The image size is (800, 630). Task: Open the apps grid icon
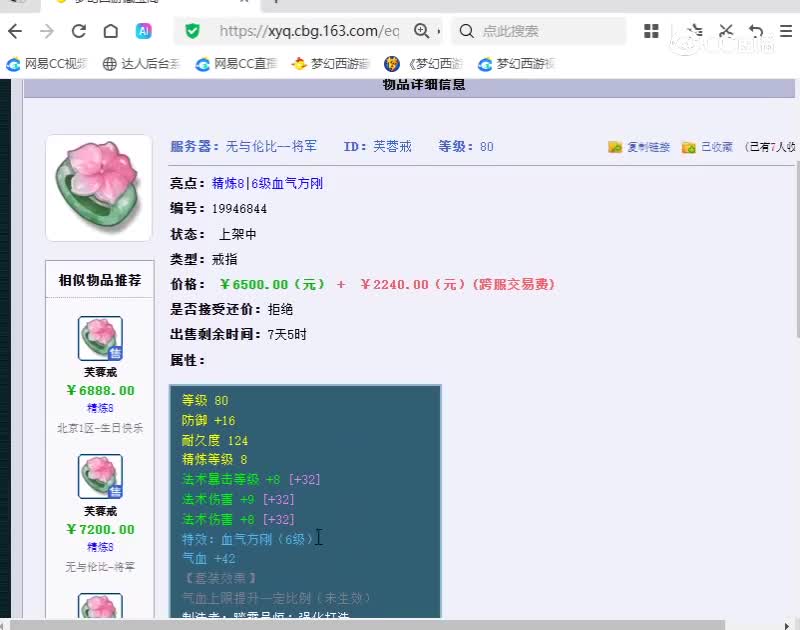[x=651, y=31]
